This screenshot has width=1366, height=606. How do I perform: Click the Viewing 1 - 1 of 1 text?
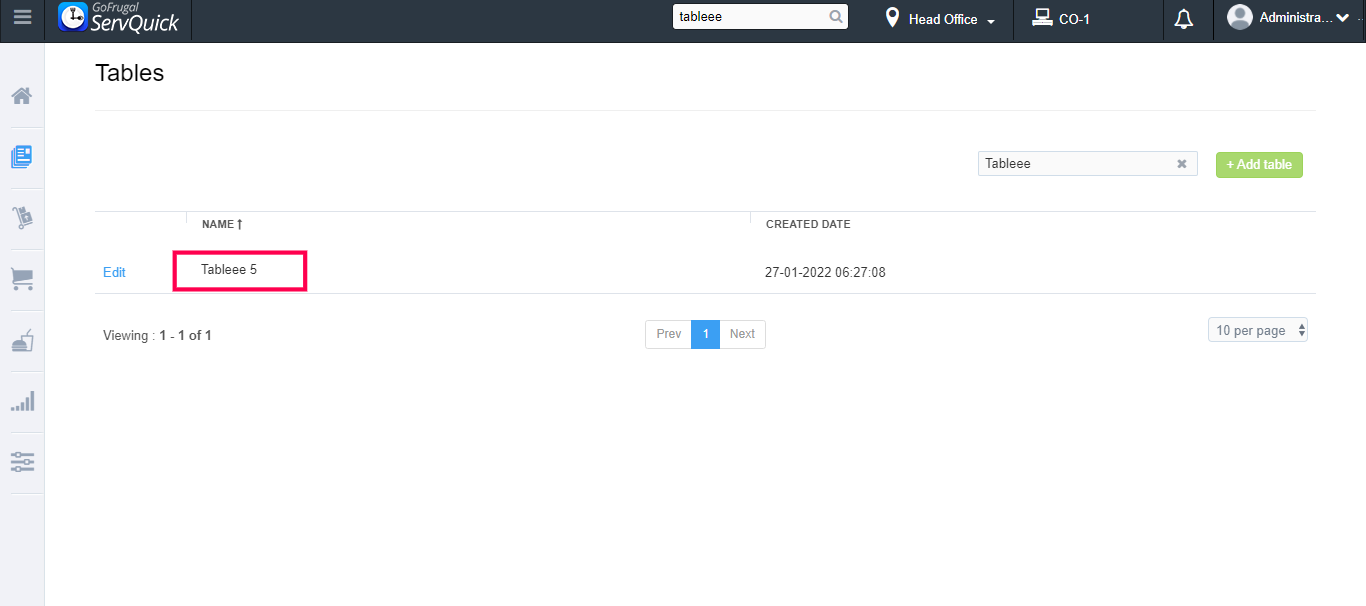pyautogui.click(x=157, y=336)
